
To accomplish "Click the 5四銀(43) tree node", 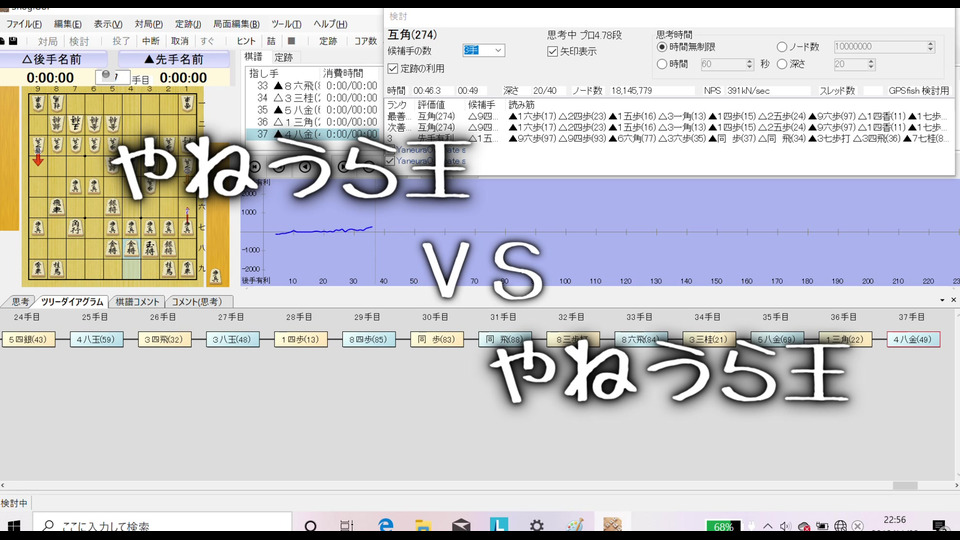I will tap(28, 339).
